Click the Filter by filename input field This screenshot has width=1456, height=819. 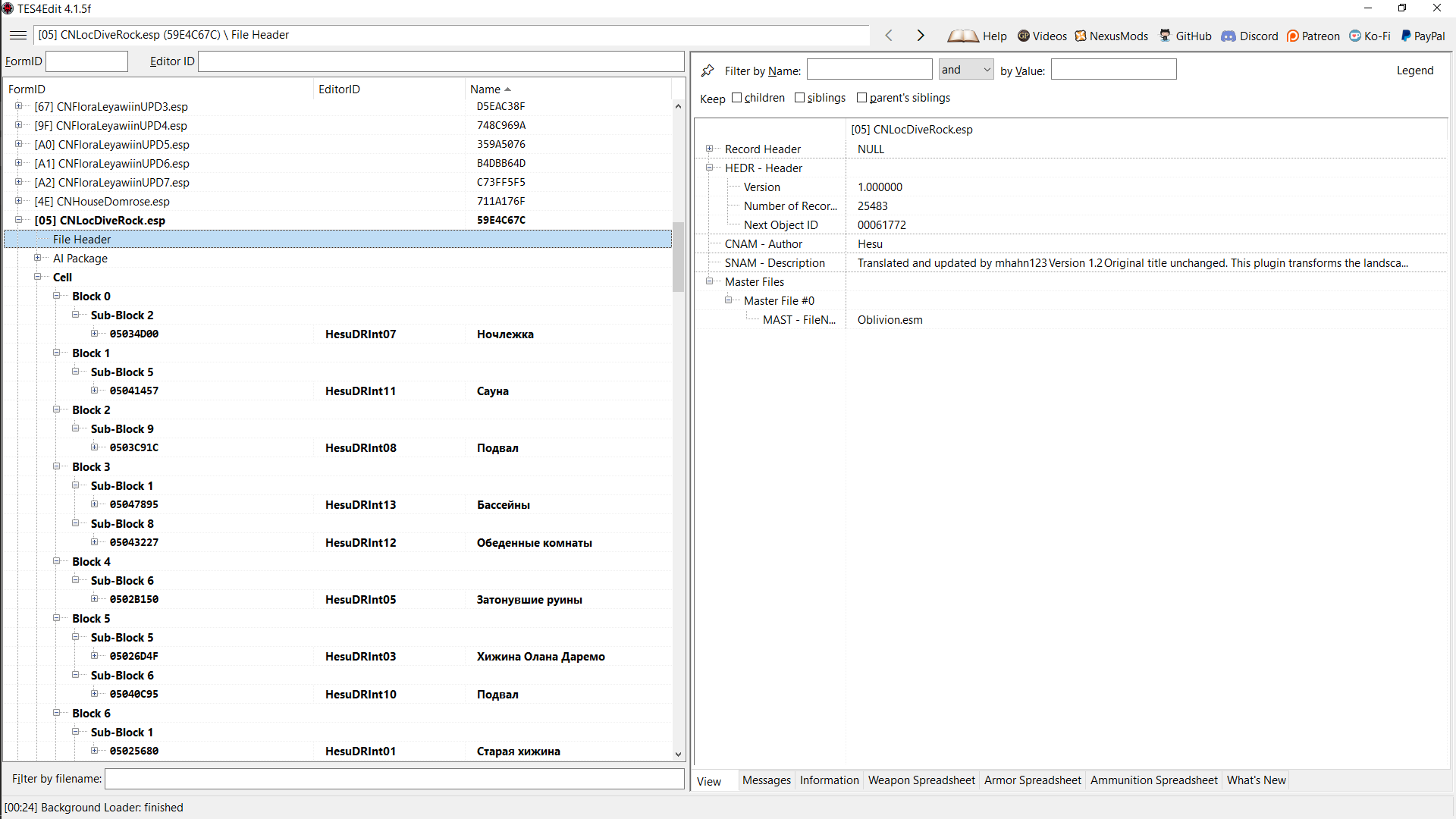coord(394,779)
